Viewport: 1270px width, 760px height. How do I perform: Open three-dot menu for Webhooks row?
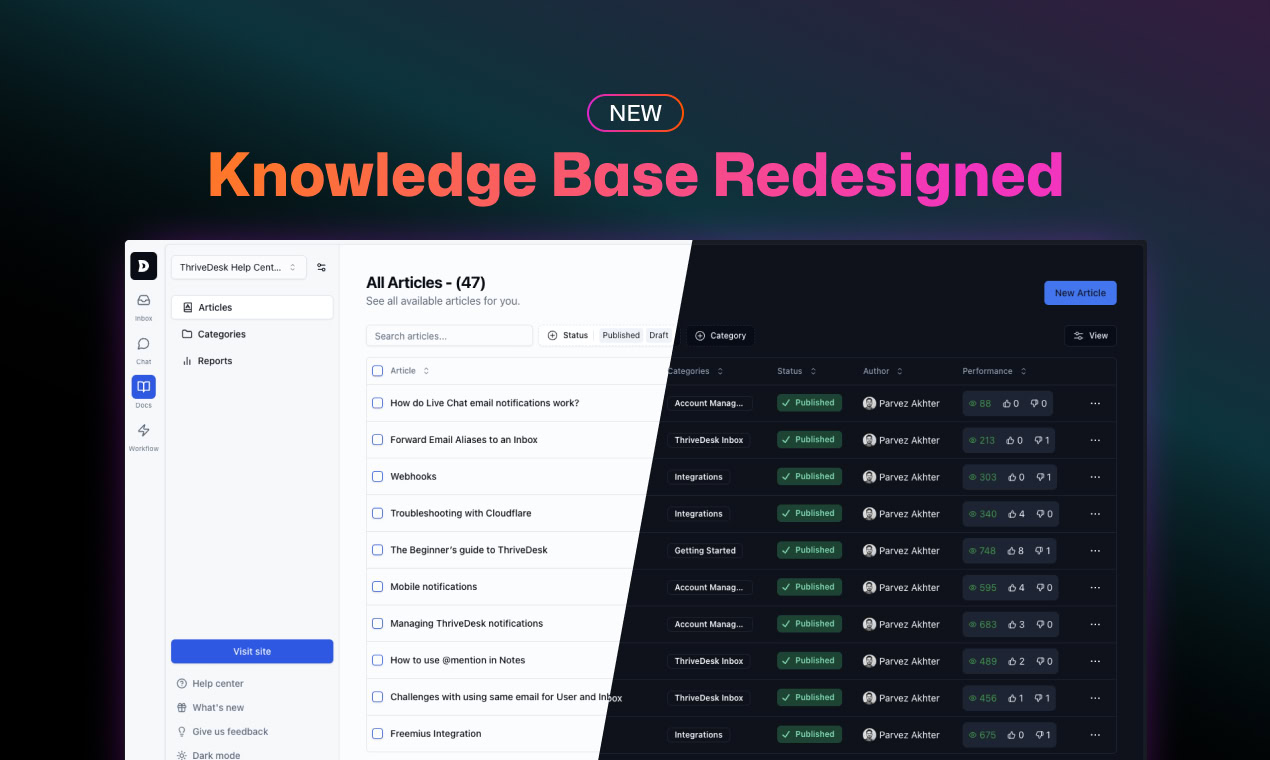pyautogui.click(x=1095, y=477)
